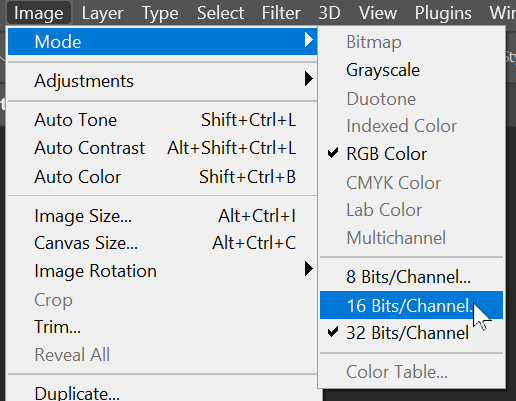The width and height of the screenshot is (516, 401).
Task: Expand the Mode submenu arrow
Action: point(309,40)
